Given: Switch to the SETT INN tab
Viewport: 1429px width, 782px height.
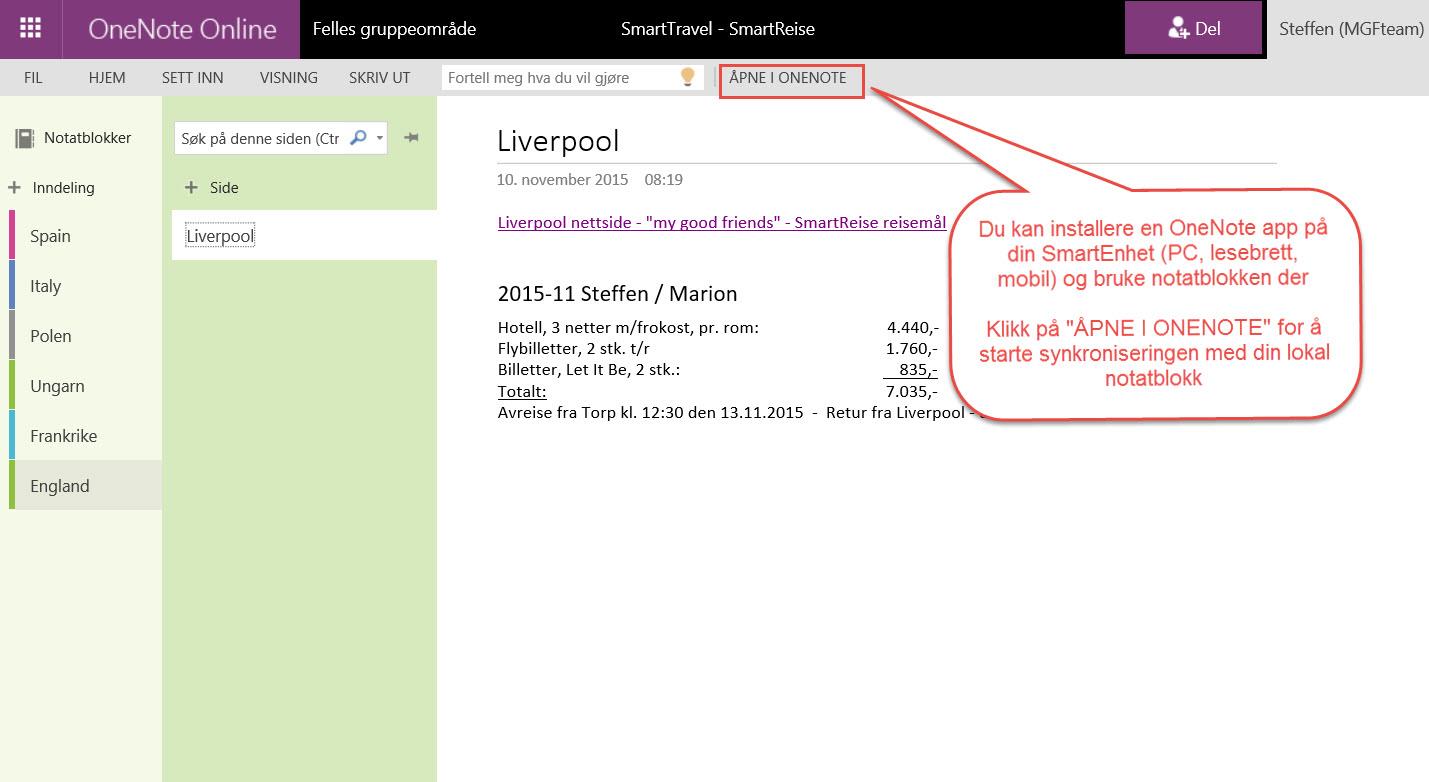Looking at the screenshot, I should [x=193, y=77].
